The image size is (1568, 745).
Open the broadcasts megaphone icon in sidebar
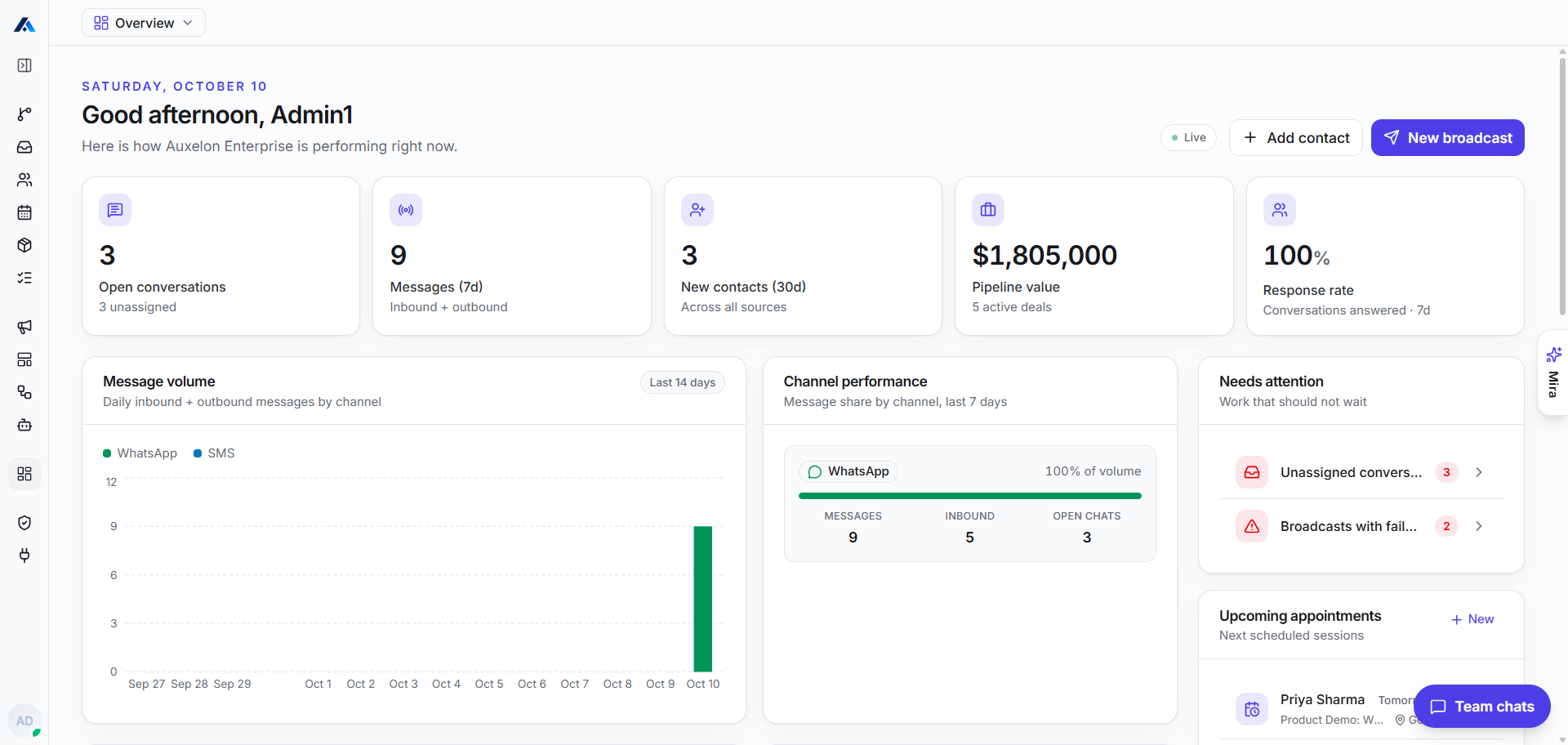(x=24, y=327)
